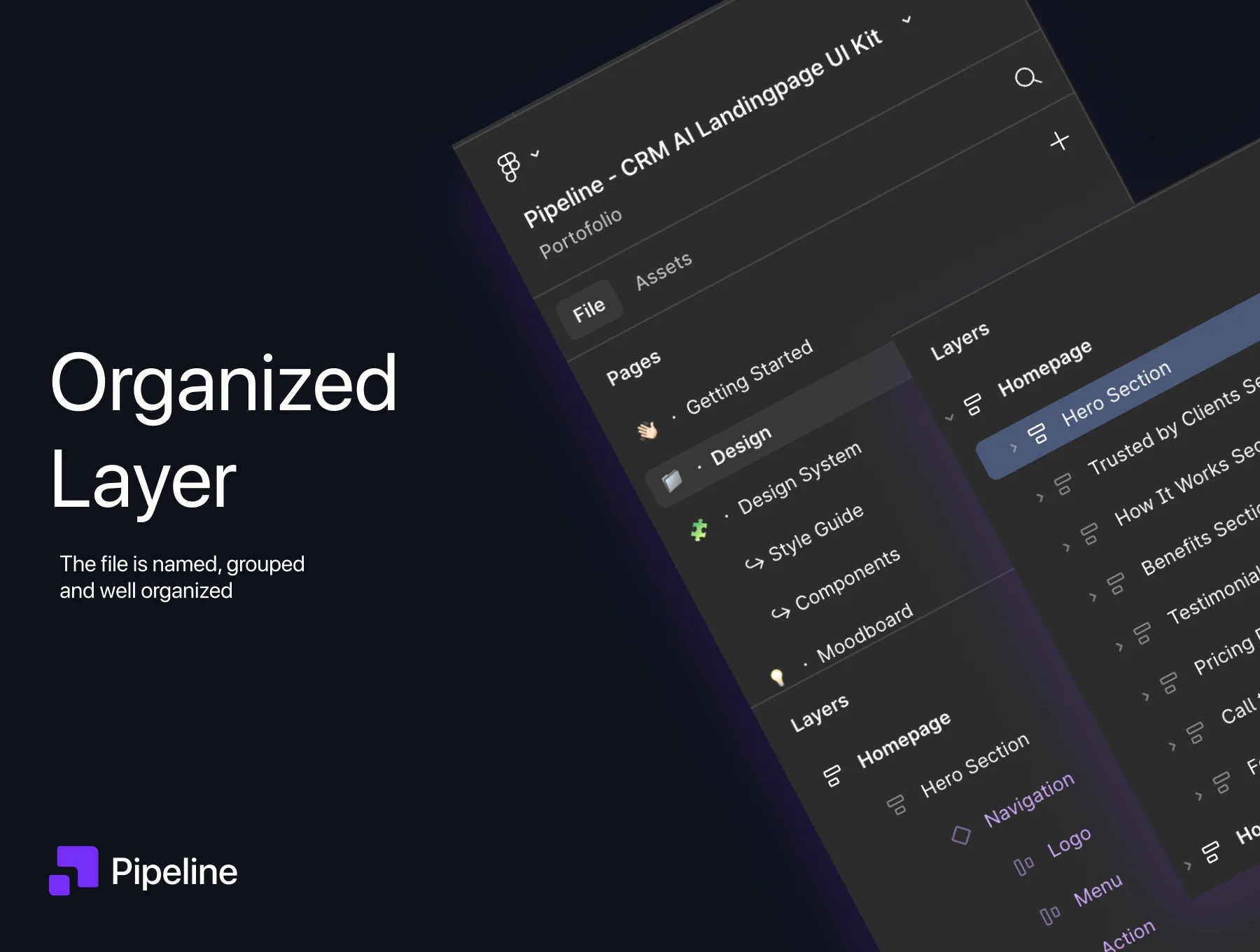1260x952 pixels.
Task: Expand the chevron beside the Figma logo
Action: 535,153
